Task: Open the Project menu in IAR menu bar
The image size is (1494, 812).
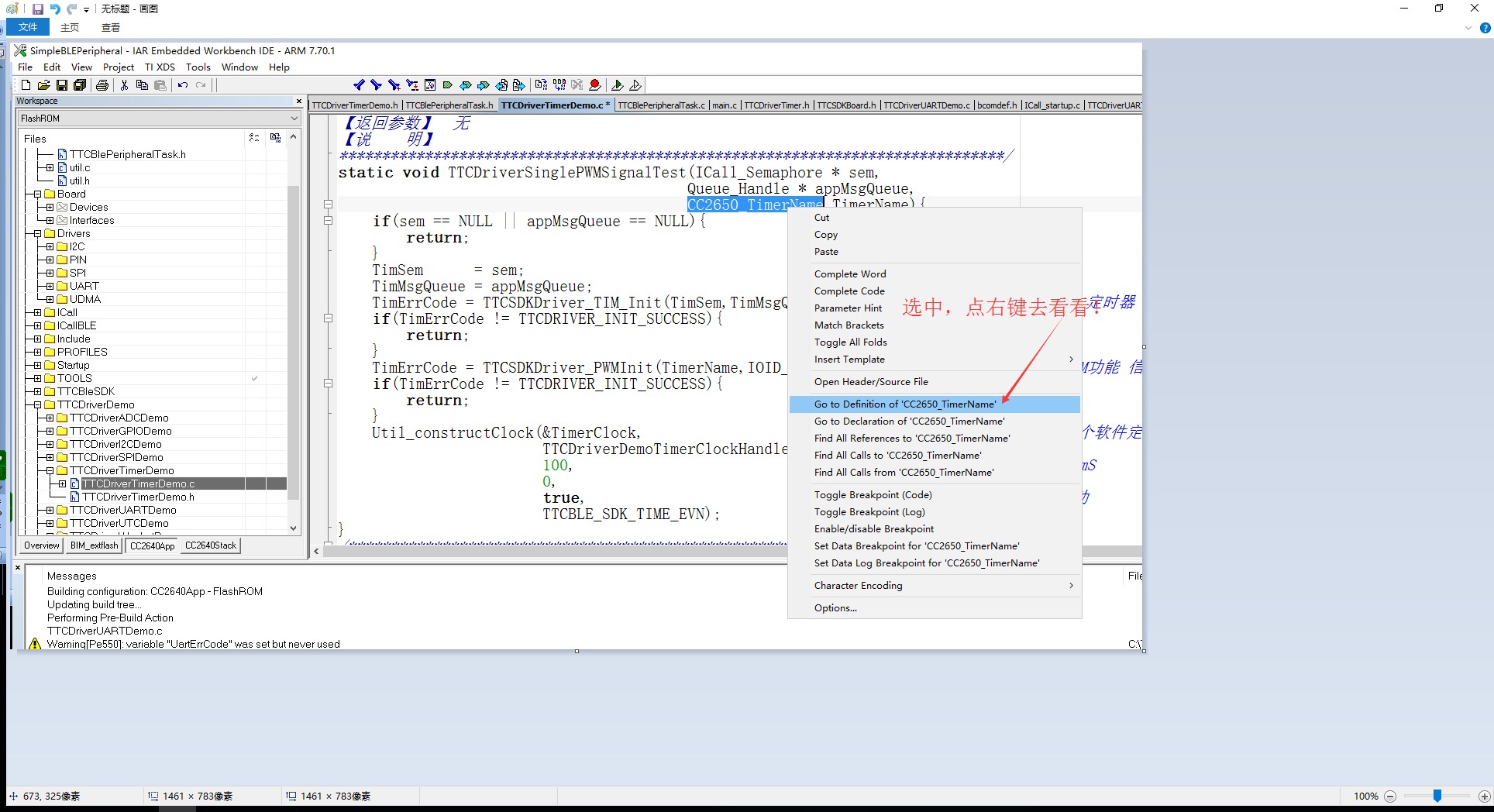Action: click(x=119, y=67)
